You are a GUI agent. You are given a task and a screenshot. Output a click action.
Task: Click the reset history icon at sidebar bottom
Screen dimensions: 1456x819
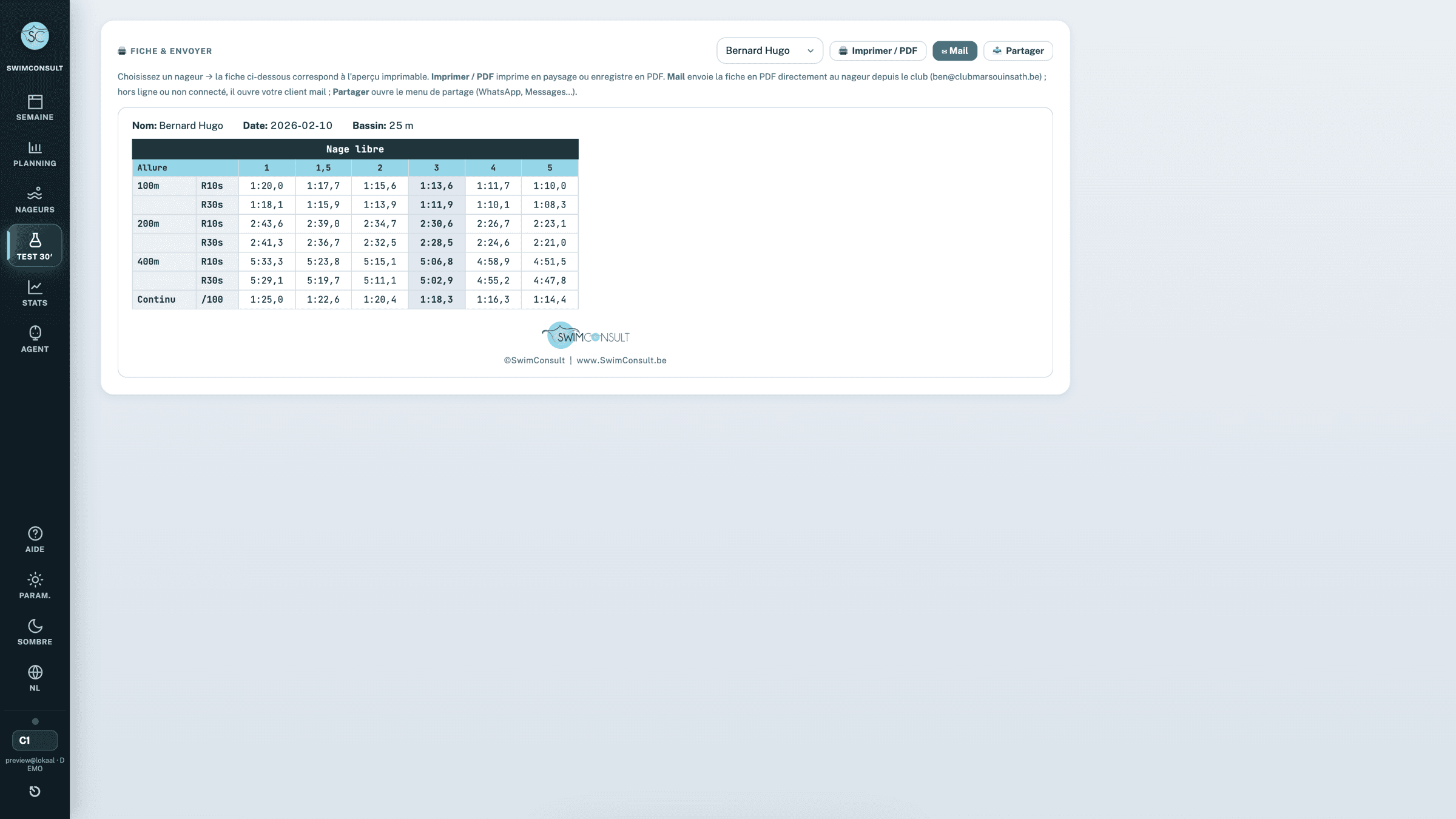35,791
